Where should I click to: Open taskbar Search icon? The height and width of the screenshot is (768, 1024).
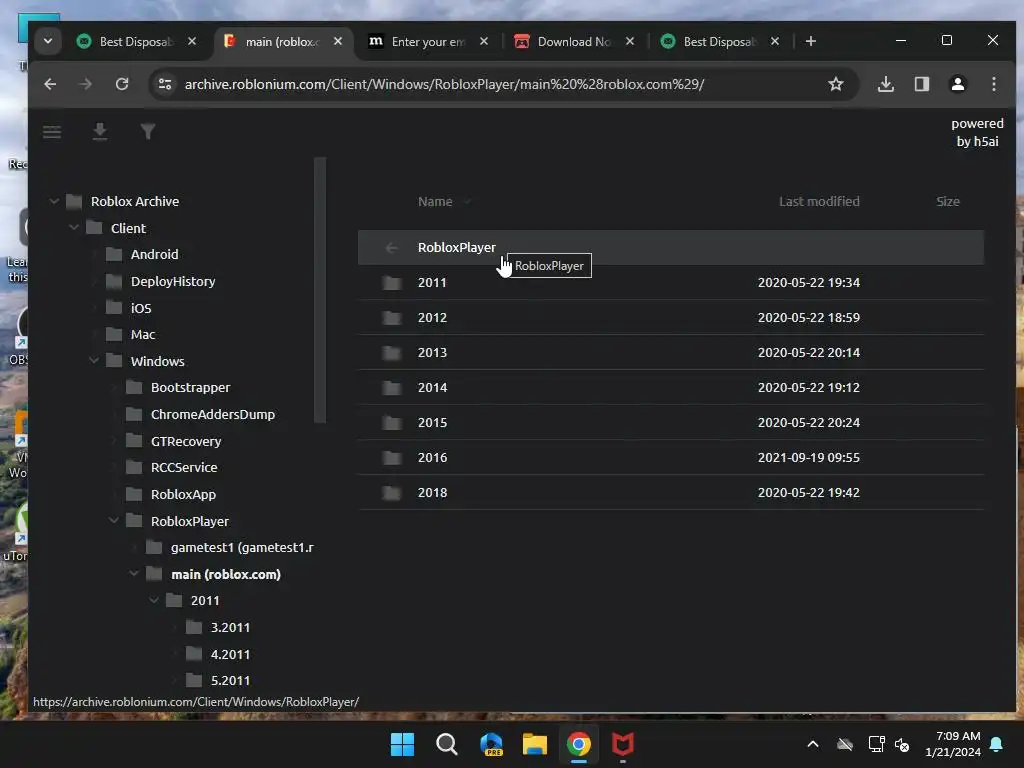tap(447, 744)
